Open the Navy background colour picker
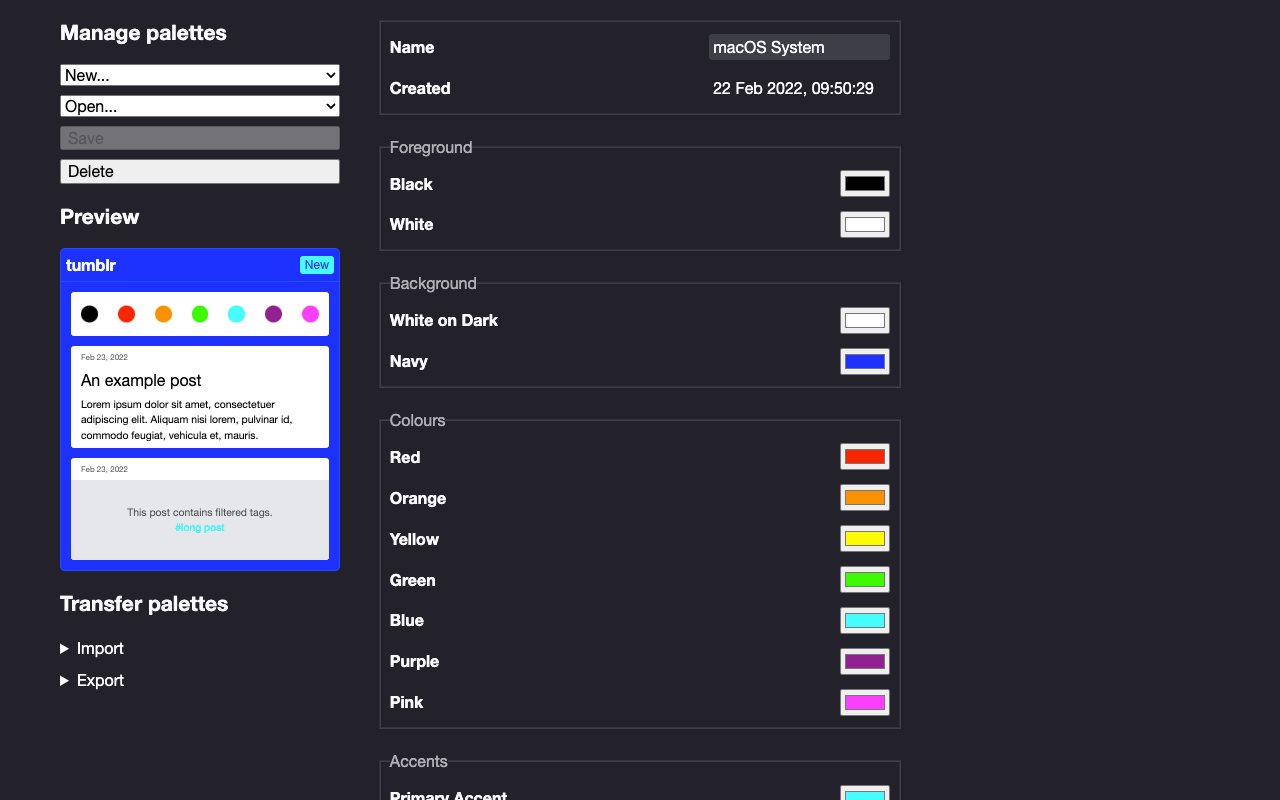Image resolution: width=1280 pixels, height=800 pixels. 865,361
